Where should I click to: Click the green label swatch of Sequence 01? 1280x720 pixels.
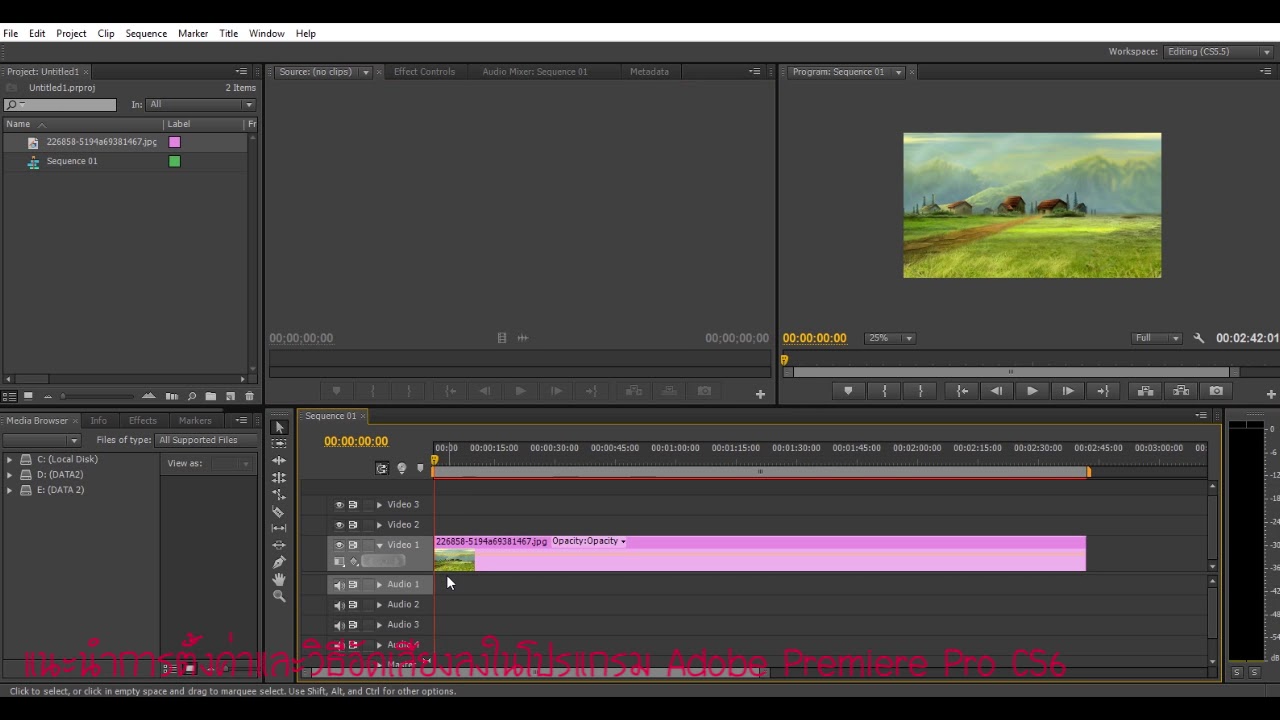click(175, 161)
